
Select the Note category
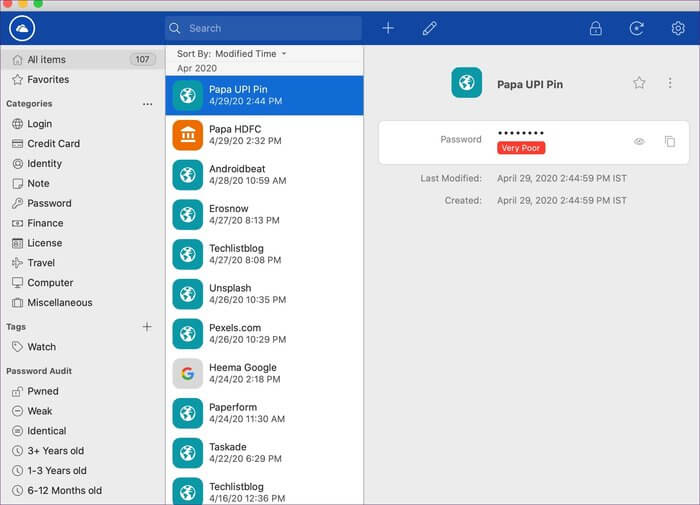pyautogui.click(x=81, y=184)
